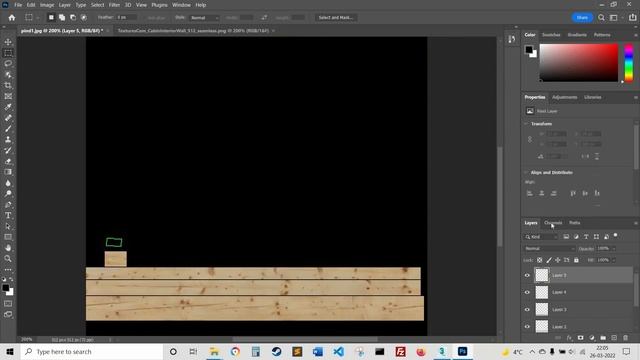Toggle layer filtering on/off switch

point(616,236)
